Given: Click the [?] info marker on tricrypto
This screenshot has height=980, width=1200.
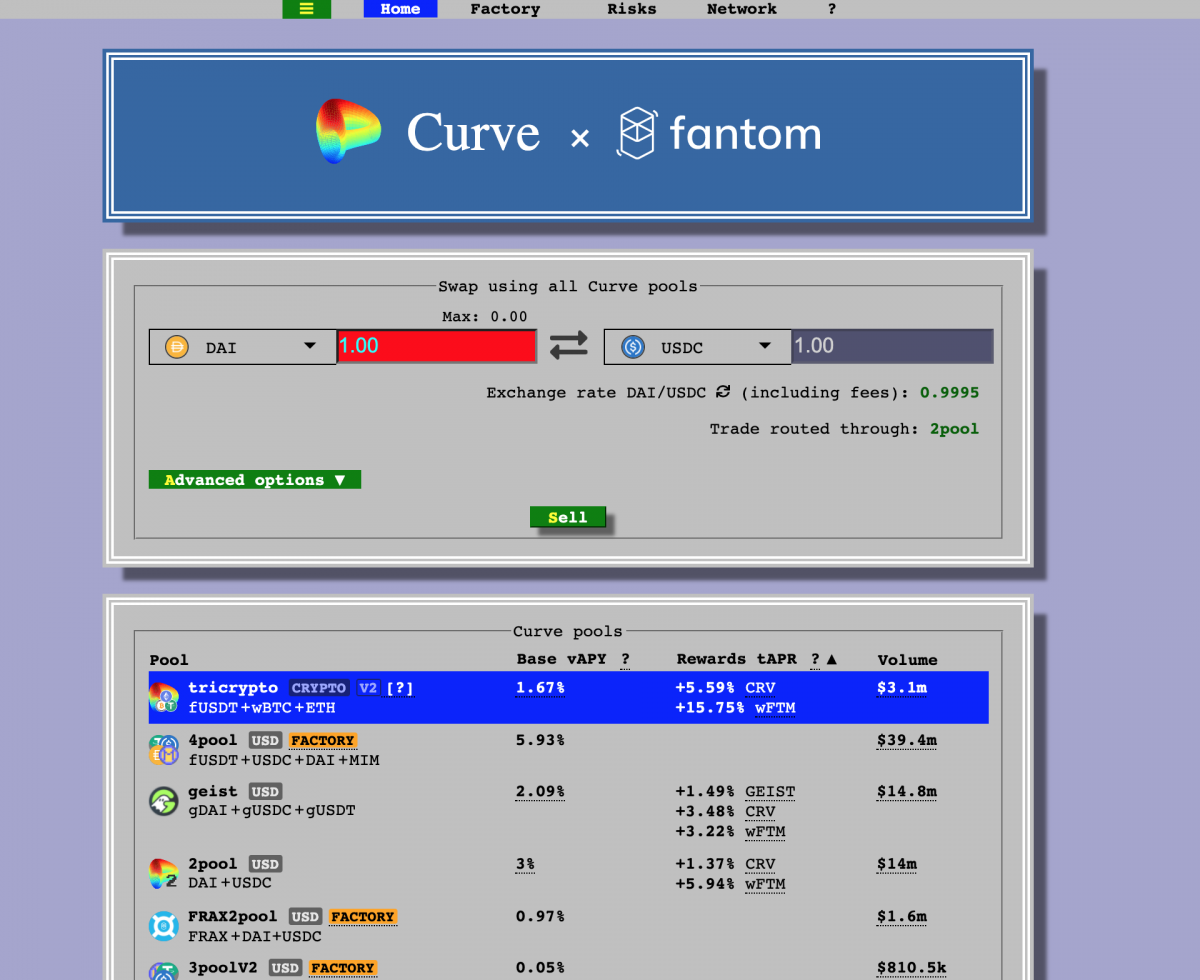Looking at the screenshot, I should pyautogui.click(x=400, y=688).
